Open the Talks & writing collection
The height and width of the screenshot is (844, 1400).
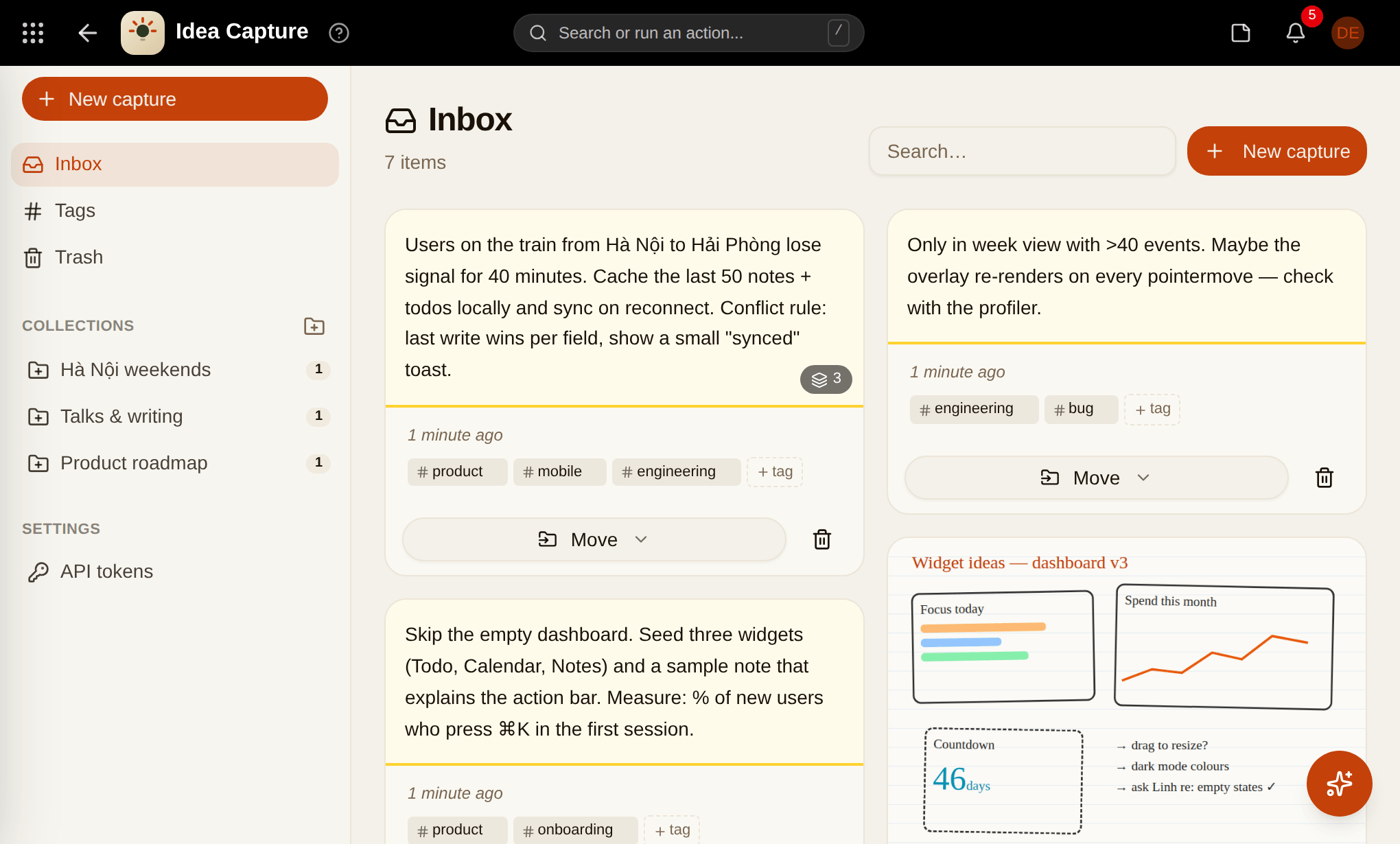click(175, 417)
